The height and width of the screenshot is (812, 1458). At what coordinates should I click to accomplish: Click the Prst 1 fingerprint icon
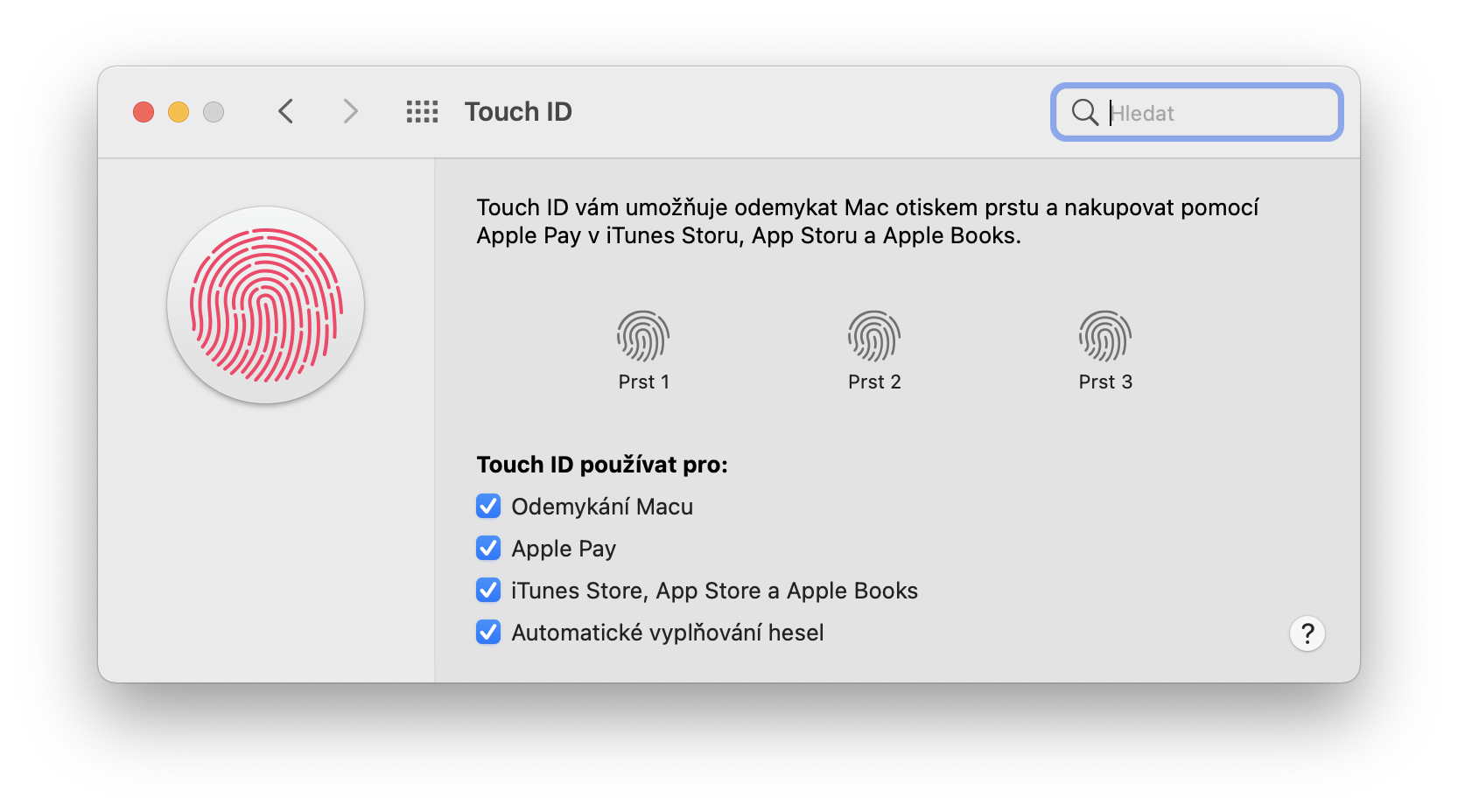643,336
